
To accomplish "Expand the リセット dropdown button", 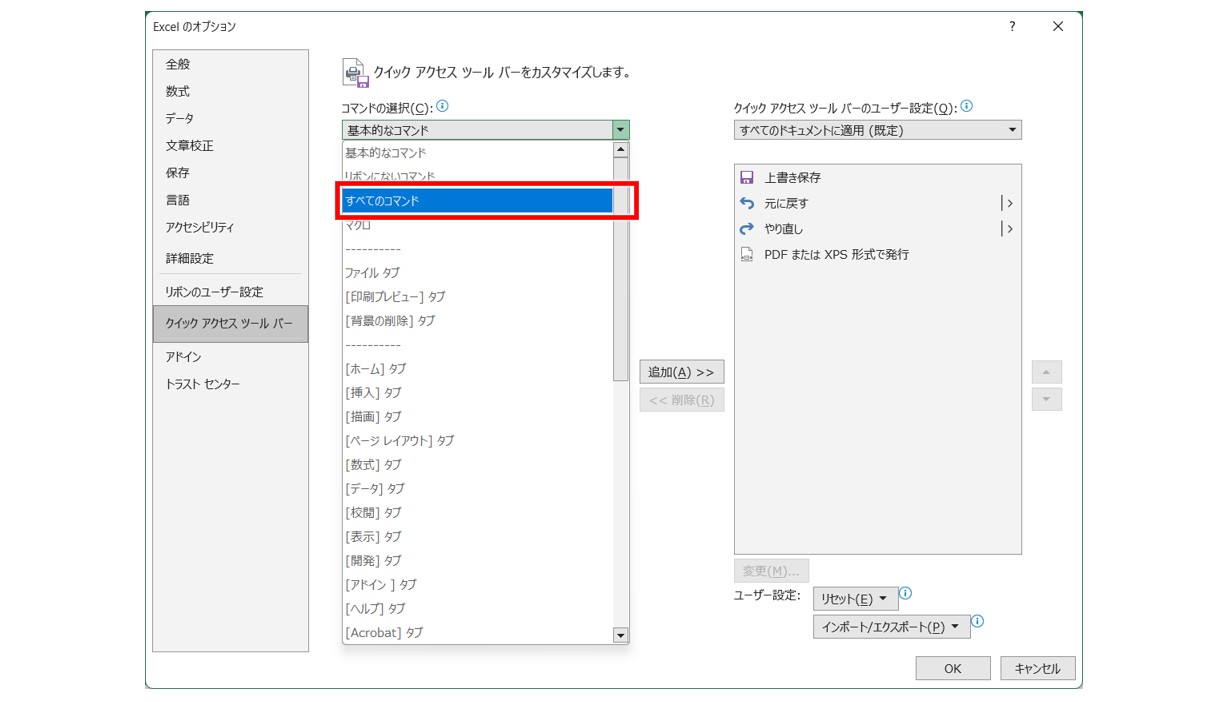I will pos(855,599).
